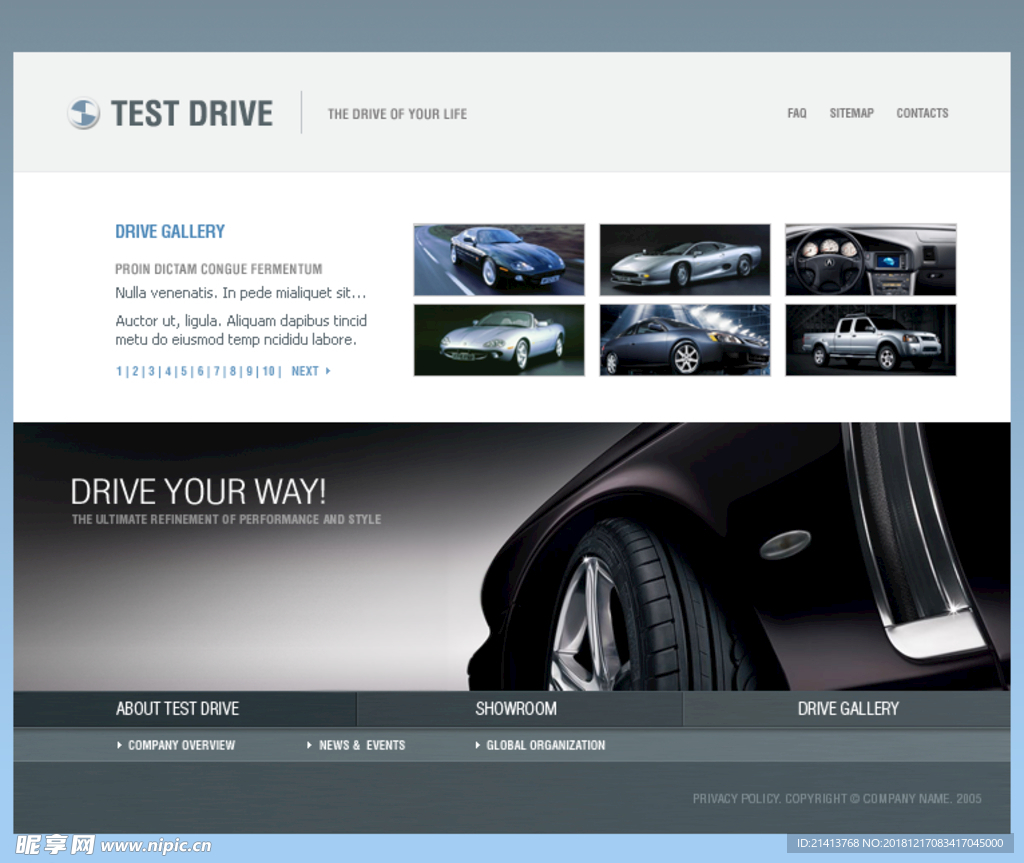Click the Next pagination link
The width and height of the screenshot is (1024, 863).
(x=309, y=371)
